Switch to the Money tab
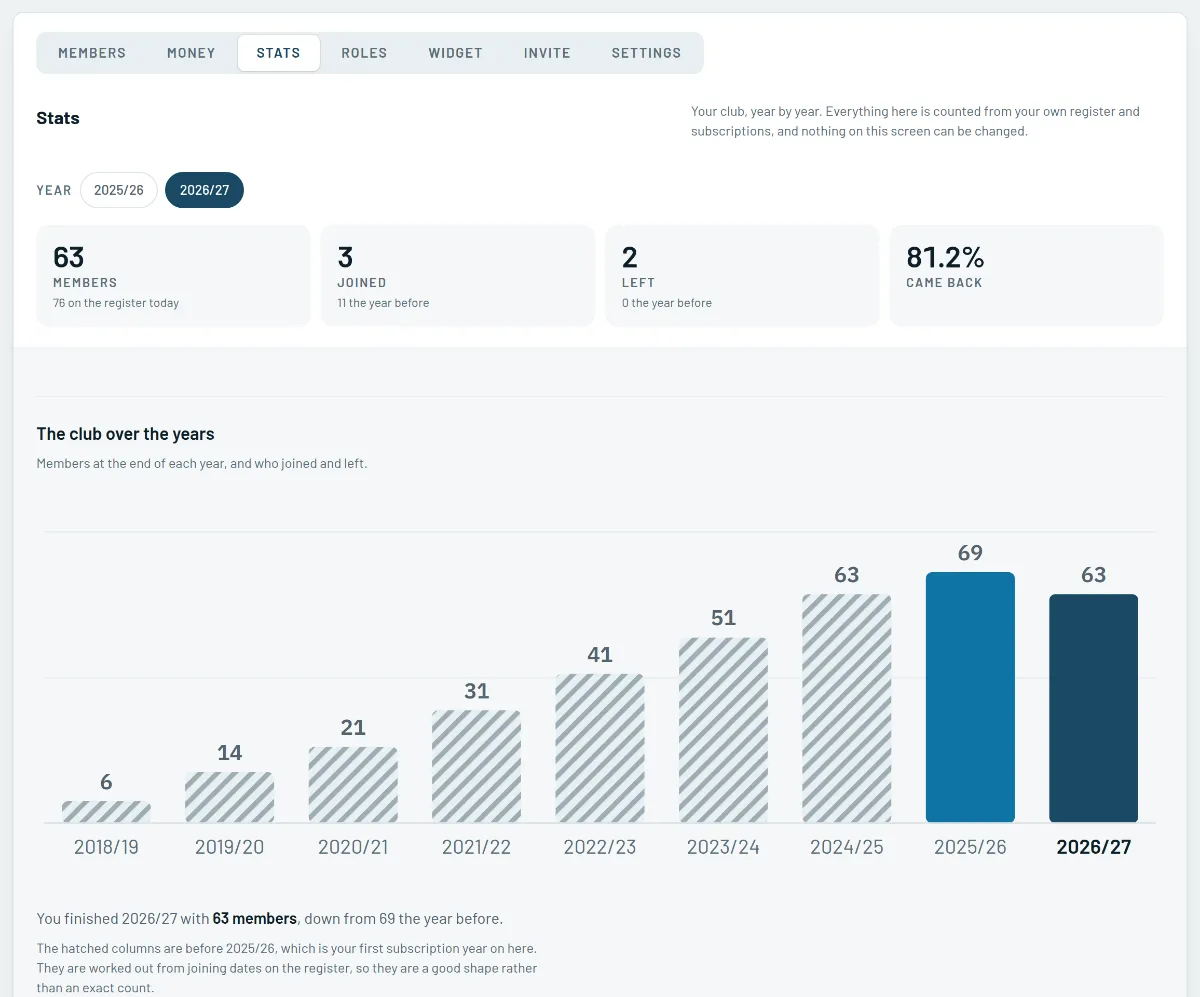 [x=191, y=53]
